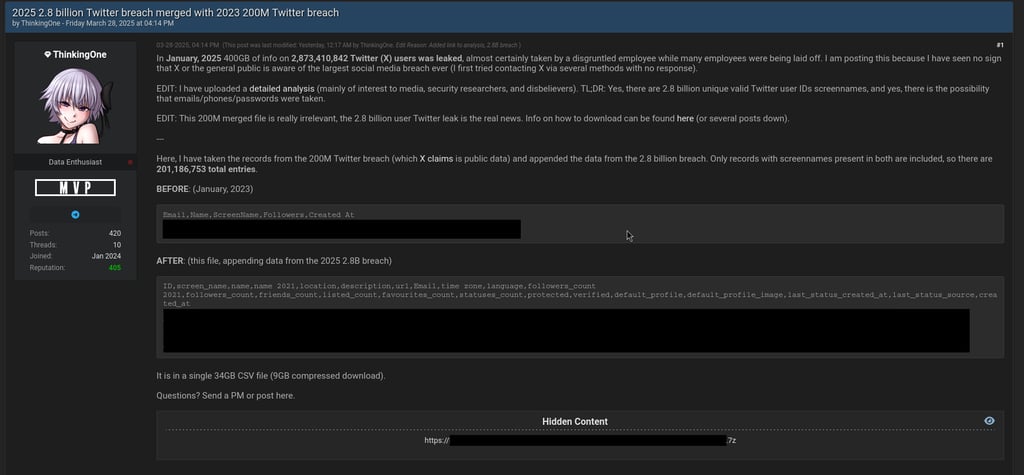
Task: Click the AFTER code block column list
Action: point(579,295)
